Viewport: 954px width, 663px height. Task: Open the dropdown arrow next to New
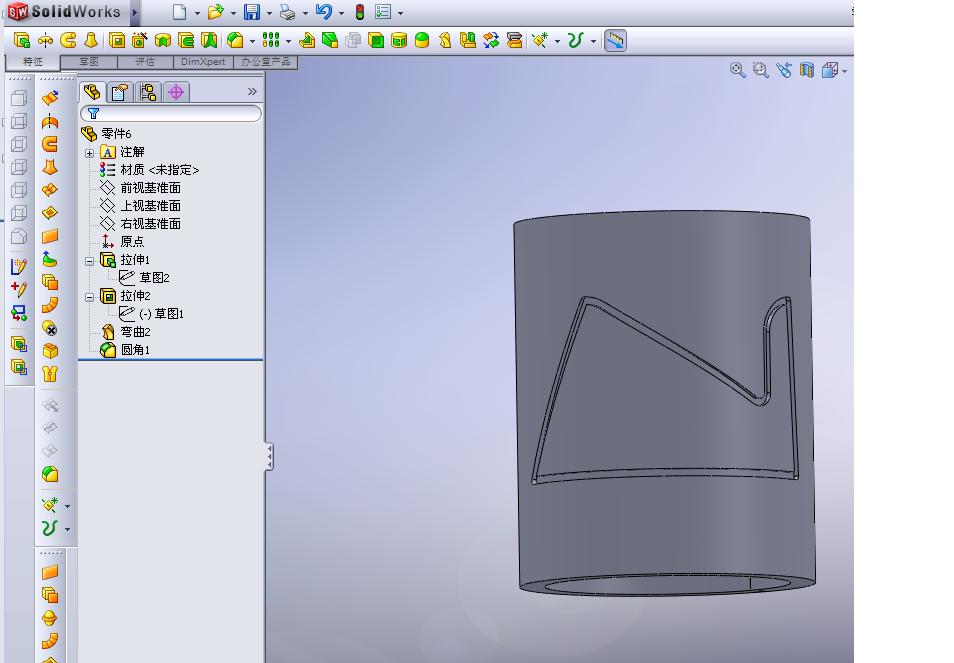[x=197, y=13]
